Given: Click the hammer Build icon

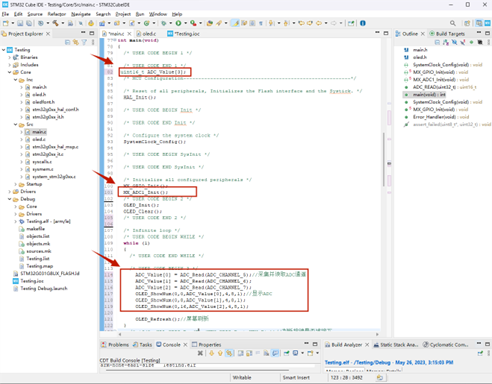Looking at the screenshot, I should point(55,23).
